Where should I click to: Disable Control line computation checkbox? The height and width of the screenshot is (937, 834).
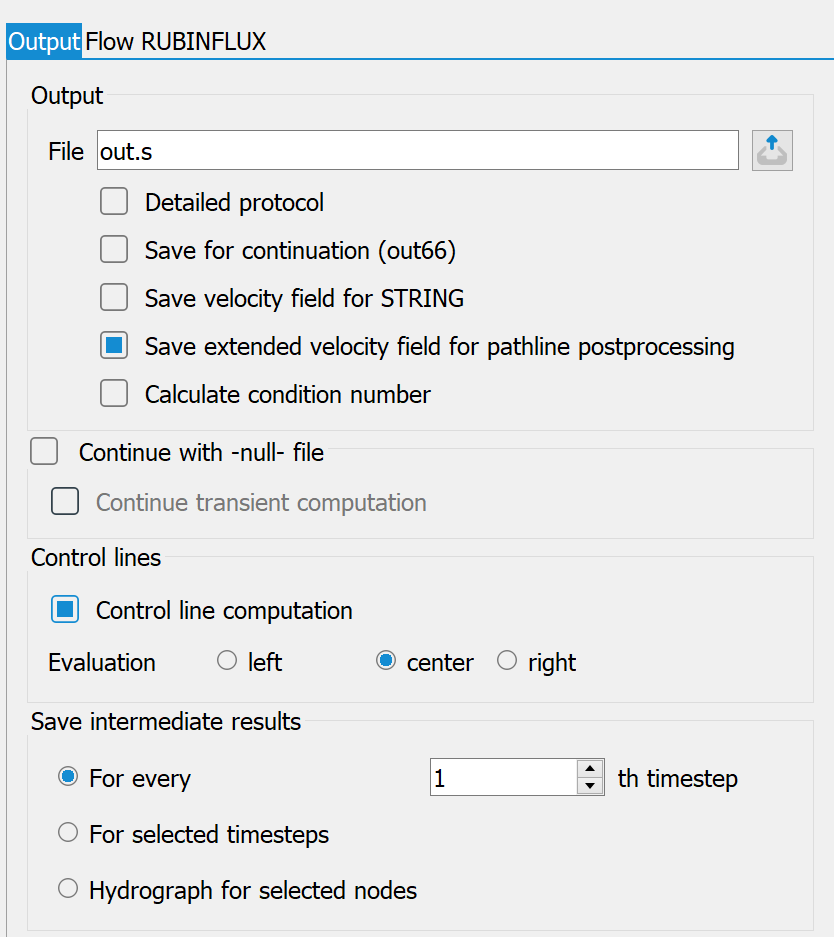(65, 609)
